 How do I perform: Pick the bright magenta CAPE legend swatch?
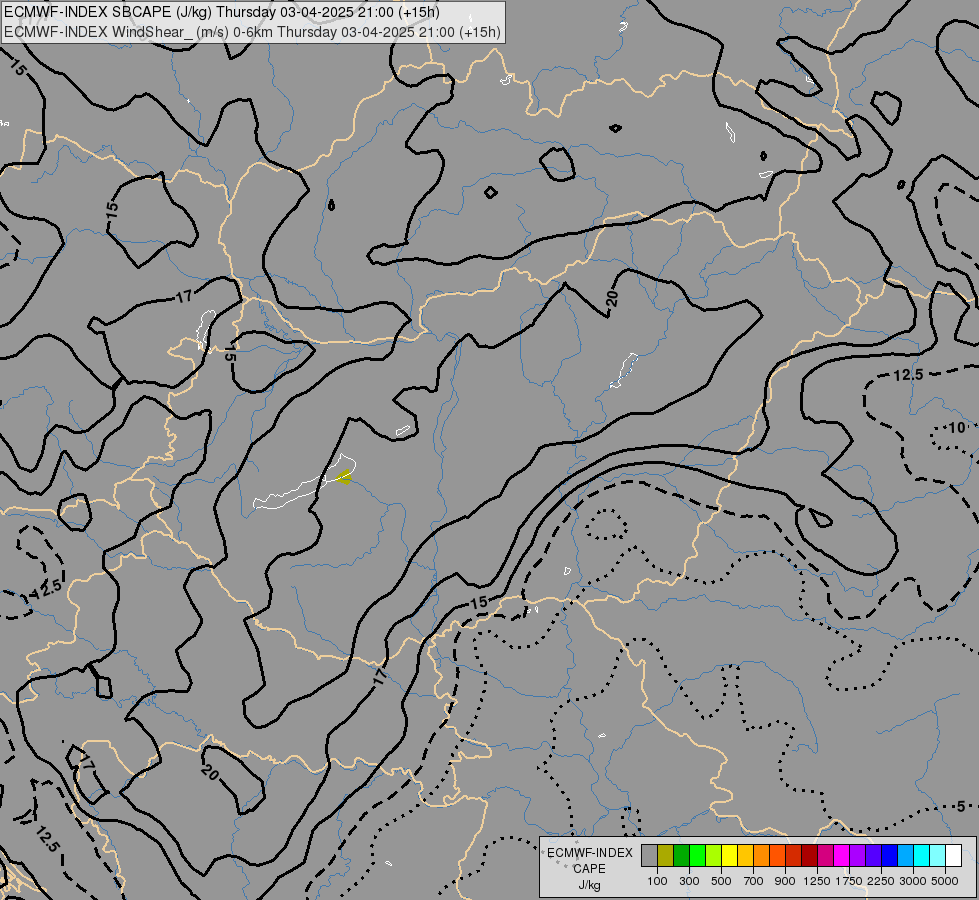(842, 855)
